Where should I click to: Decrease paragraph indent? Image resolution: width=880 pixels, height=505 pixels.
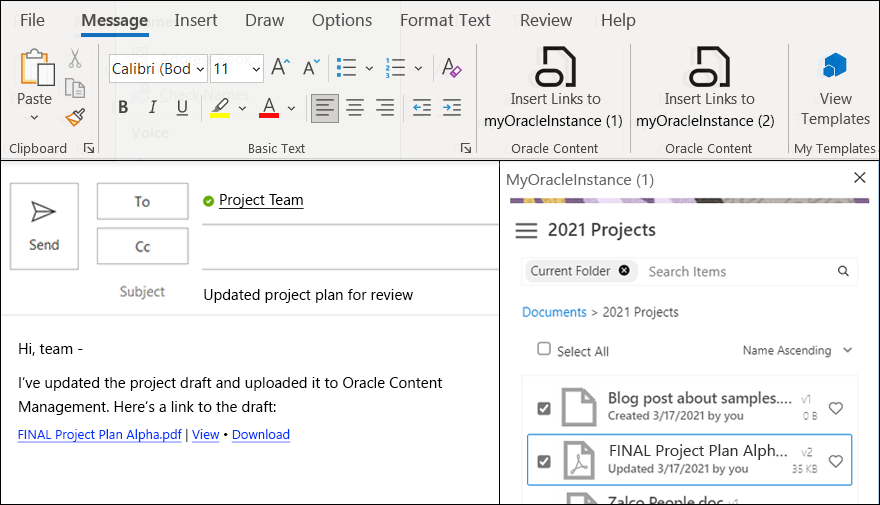point(421,108)
